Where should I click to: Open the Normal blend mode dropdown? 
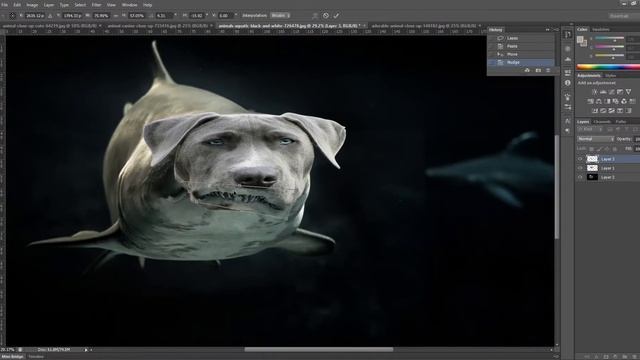click(596, 139)
